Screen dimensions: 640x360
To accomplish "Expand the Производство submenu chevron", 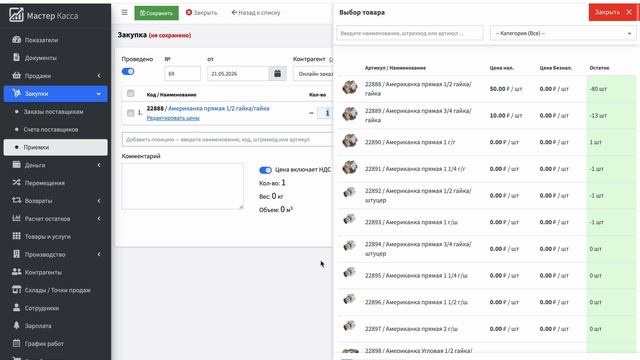I will click(x=99, y=254).
